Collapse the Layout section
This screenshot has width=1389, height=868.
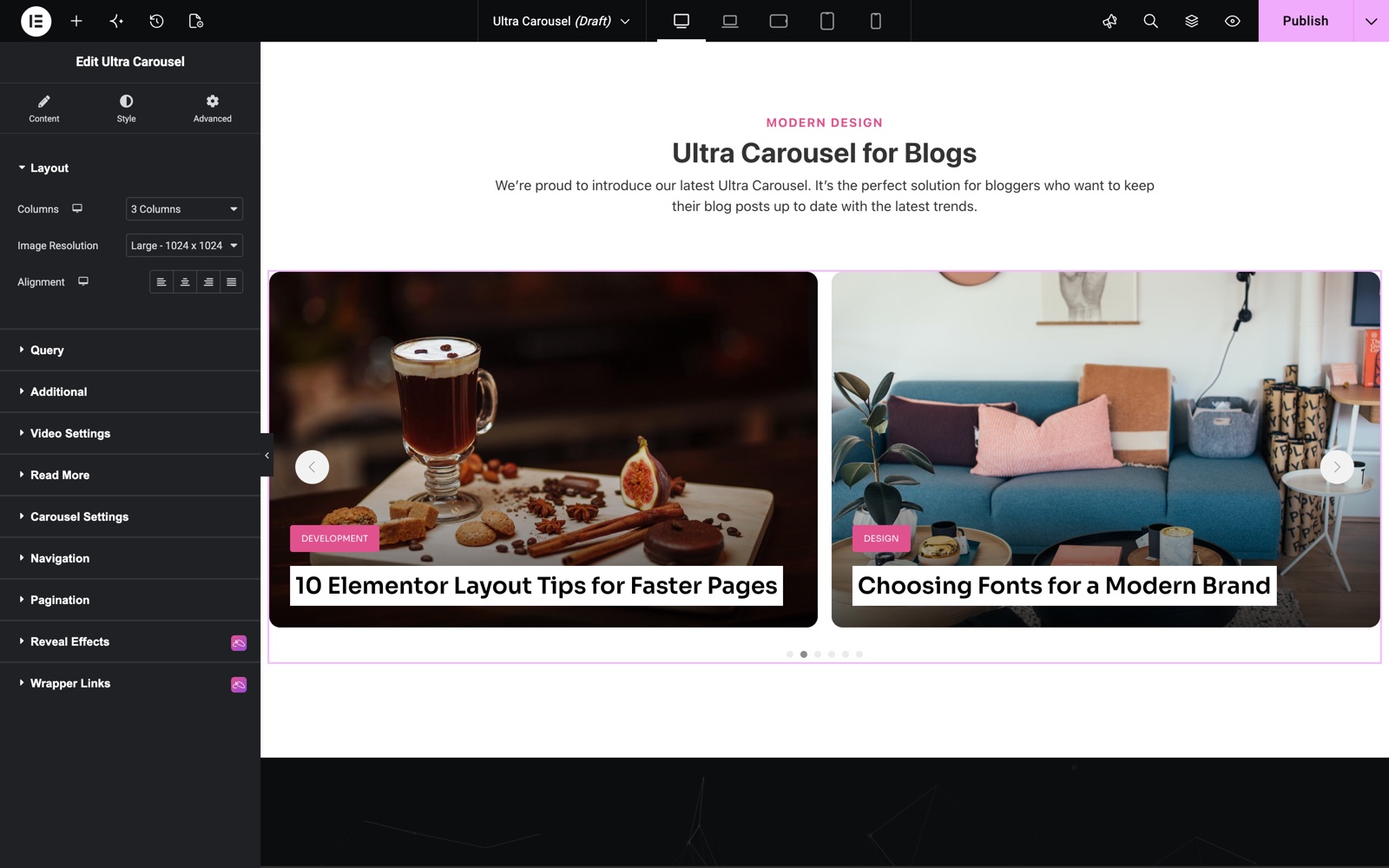pos(130,168)
